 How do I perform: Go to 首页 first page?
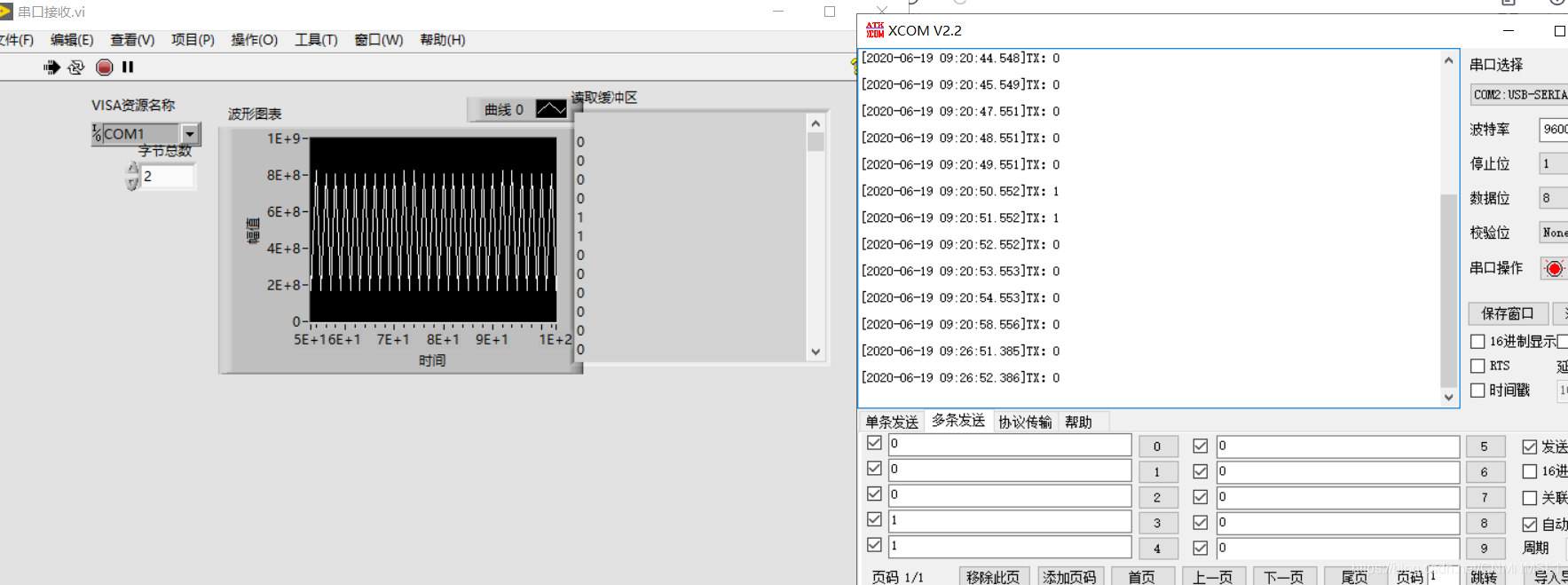1142,577
